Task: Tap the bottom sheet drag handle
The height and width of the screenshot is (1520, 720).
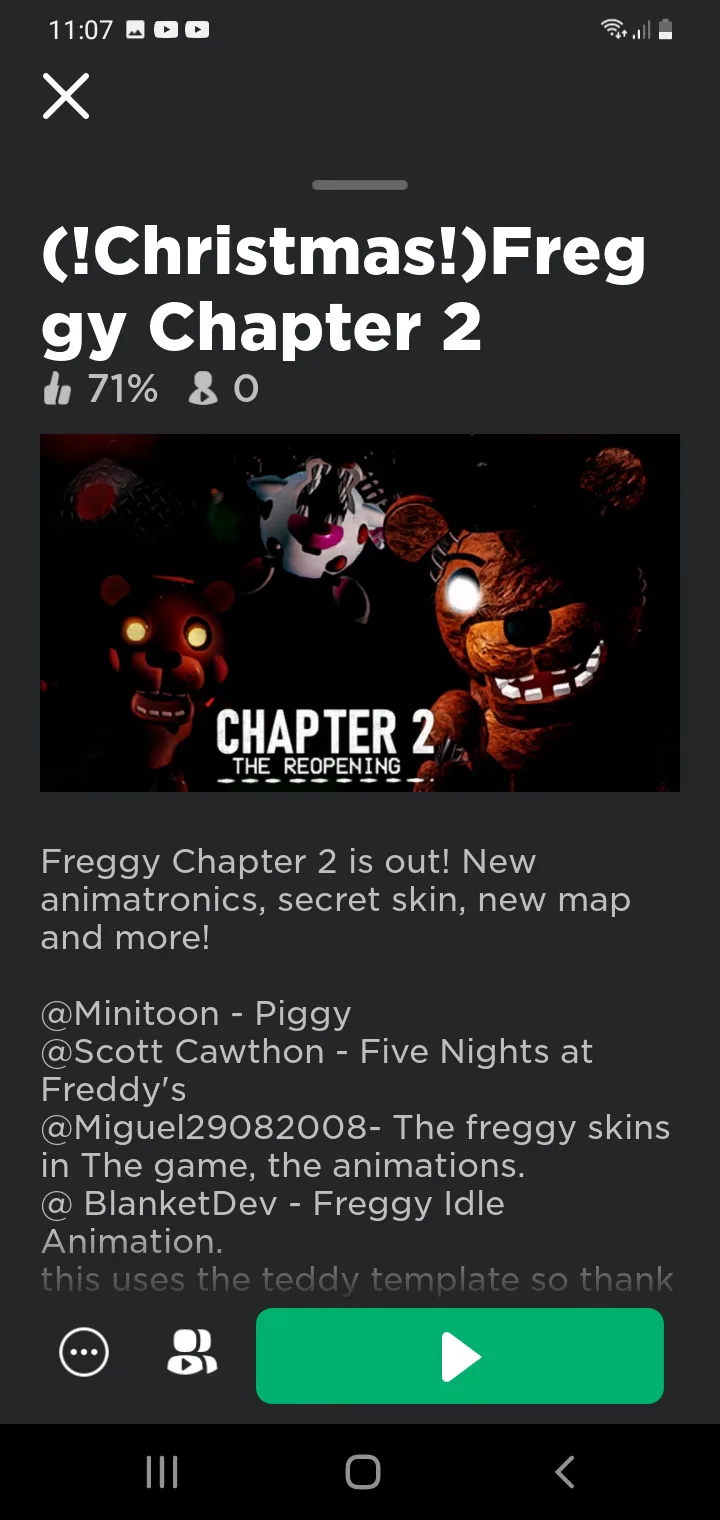Action: tap(360, 185)
